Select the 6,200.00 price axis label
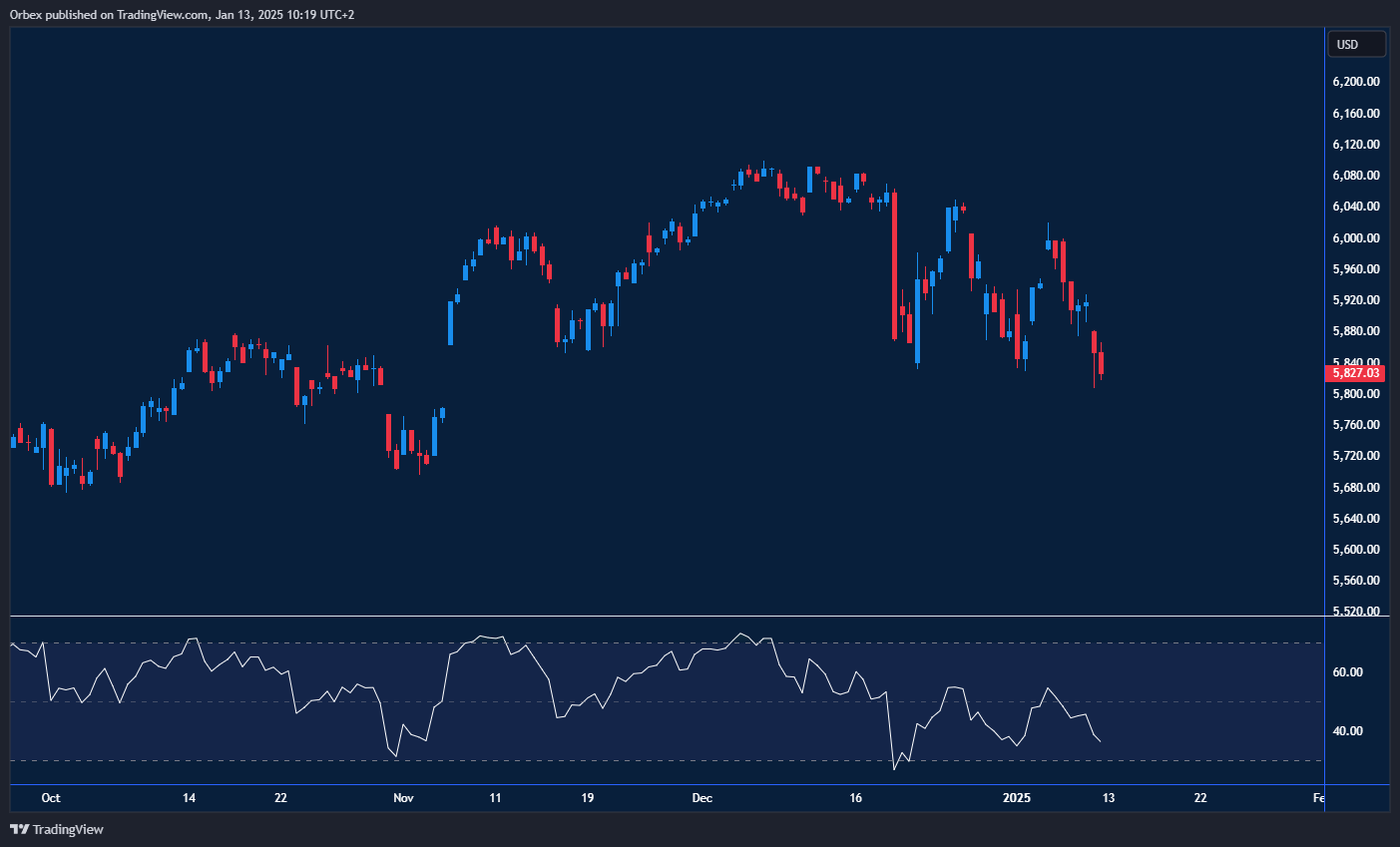The height and width of the screenshot is (847, 1400). [1356, 82]
